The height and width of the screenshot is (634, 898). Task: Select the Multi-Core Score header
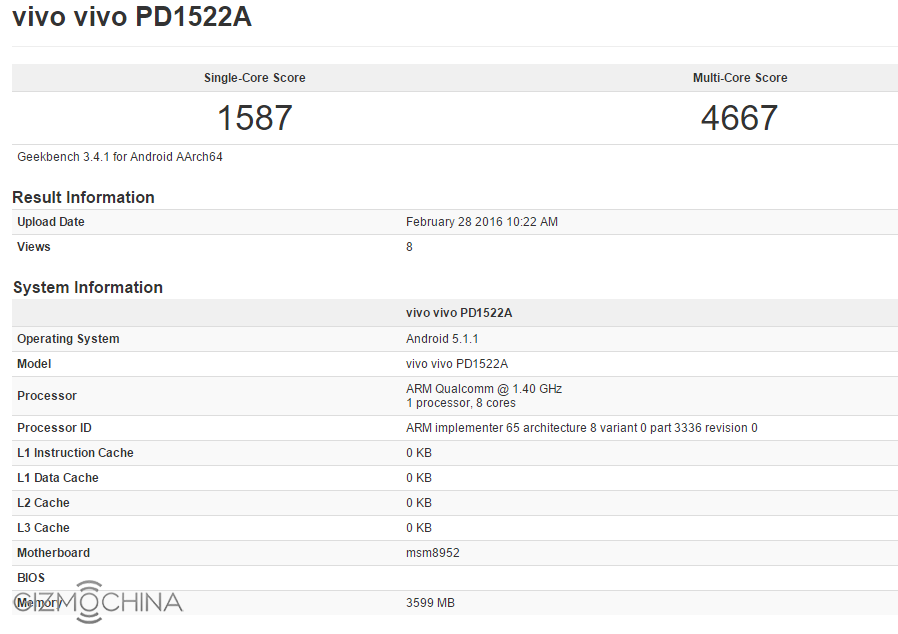click(x=740, y=78)
